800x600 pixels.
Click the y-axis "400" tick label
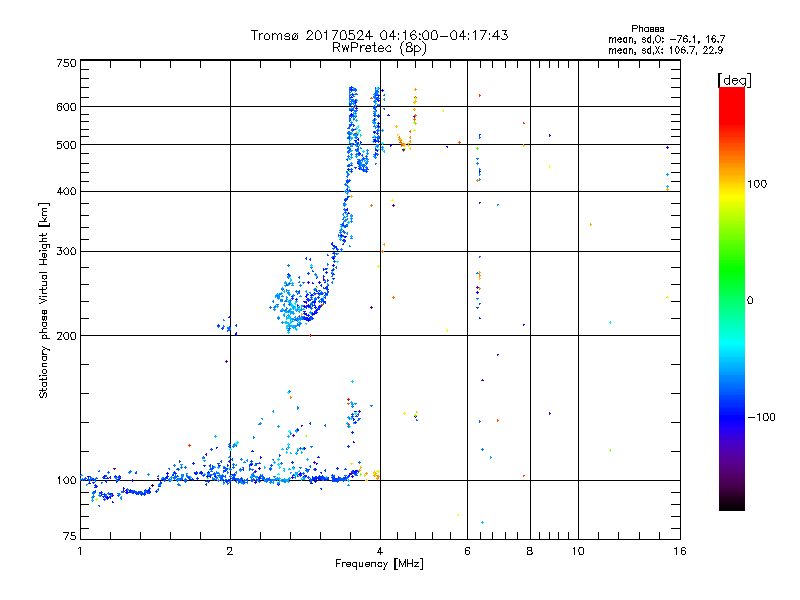pyautogui.click(x=66, y=192)
